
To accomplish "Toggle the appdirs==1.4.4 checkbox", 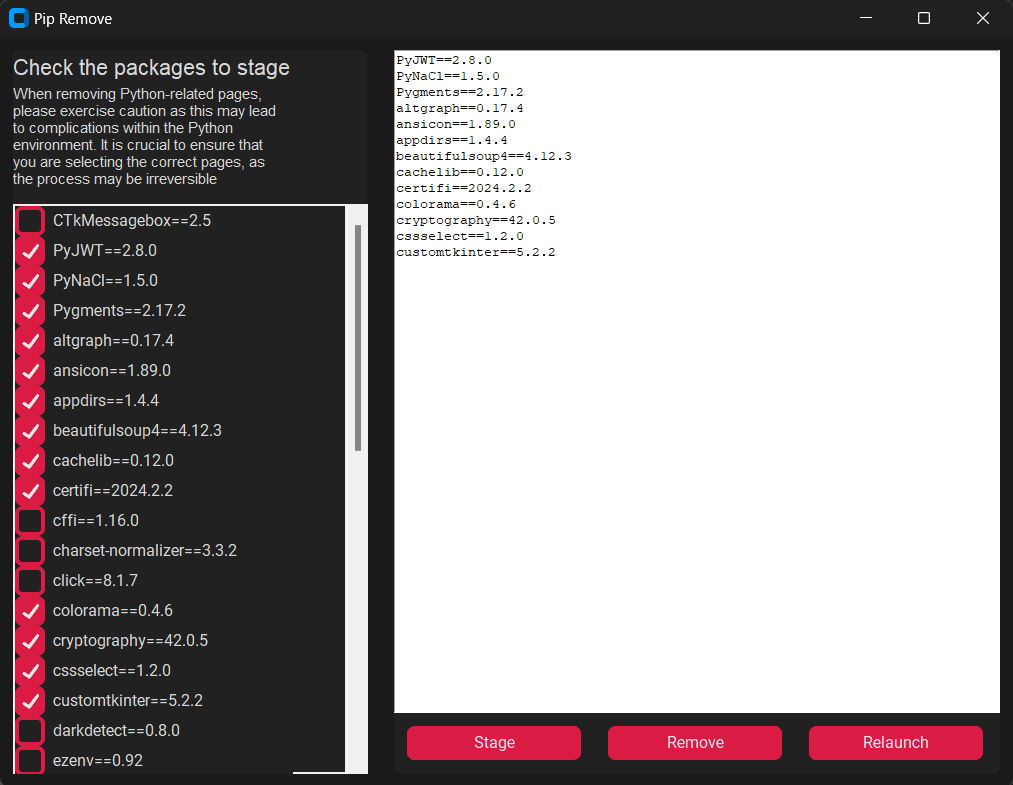I will pos(30,401).
